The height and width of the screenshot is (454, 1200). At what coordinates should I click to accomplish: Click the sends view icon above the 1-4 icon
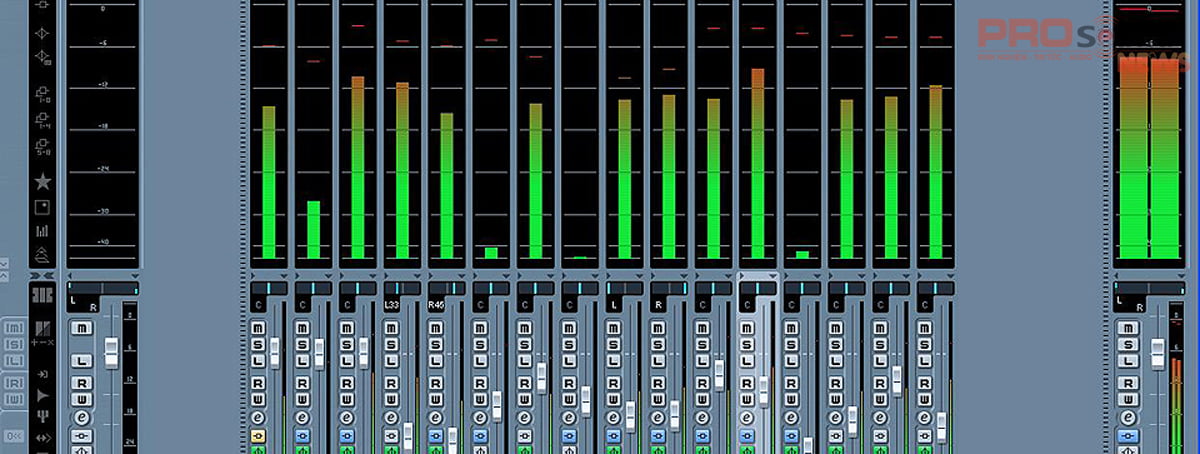pyautogui.click(x=43, y=94)
